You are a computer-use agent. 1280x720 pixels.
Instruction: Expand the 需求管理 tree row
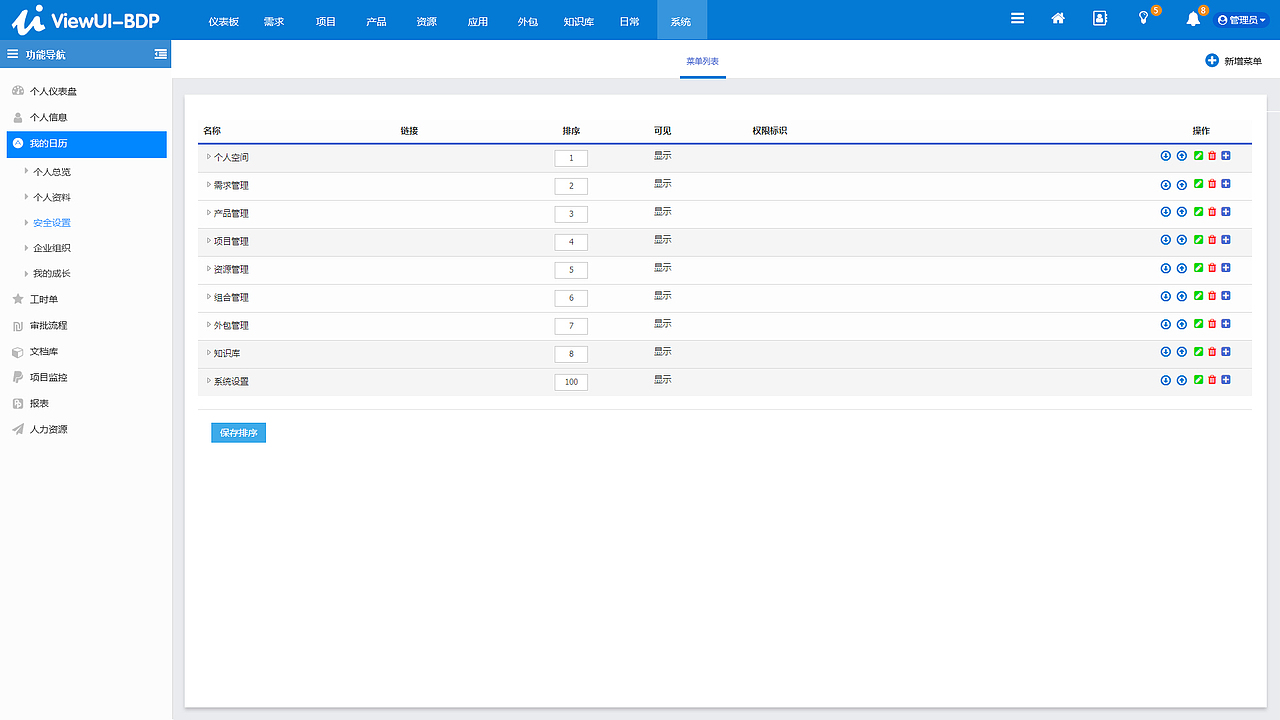209,185
